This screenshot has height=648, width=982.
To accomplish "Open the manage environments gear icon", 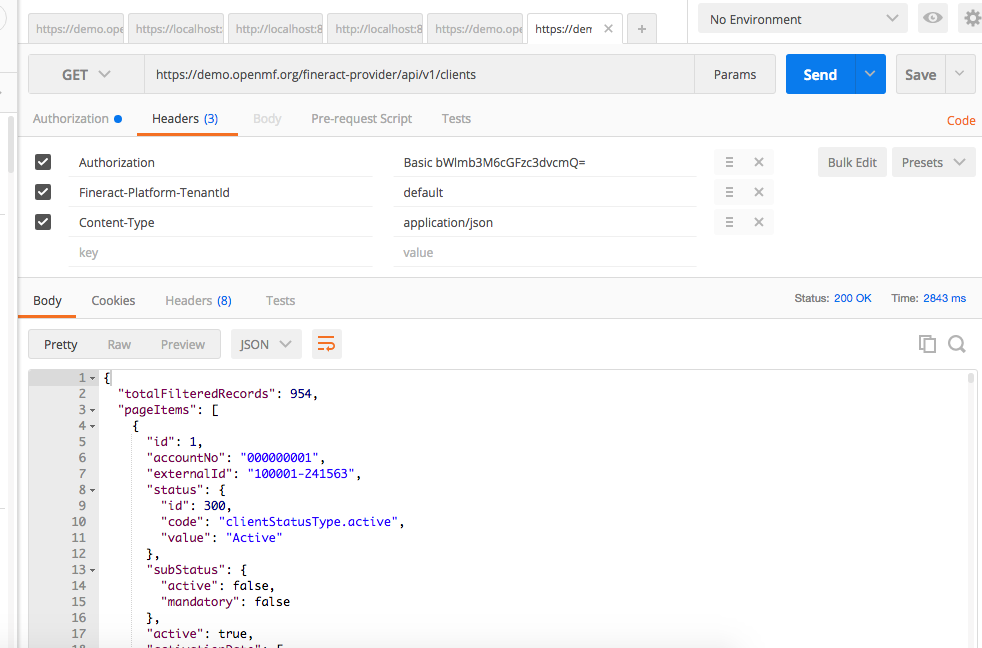I will tap(971, 19).
